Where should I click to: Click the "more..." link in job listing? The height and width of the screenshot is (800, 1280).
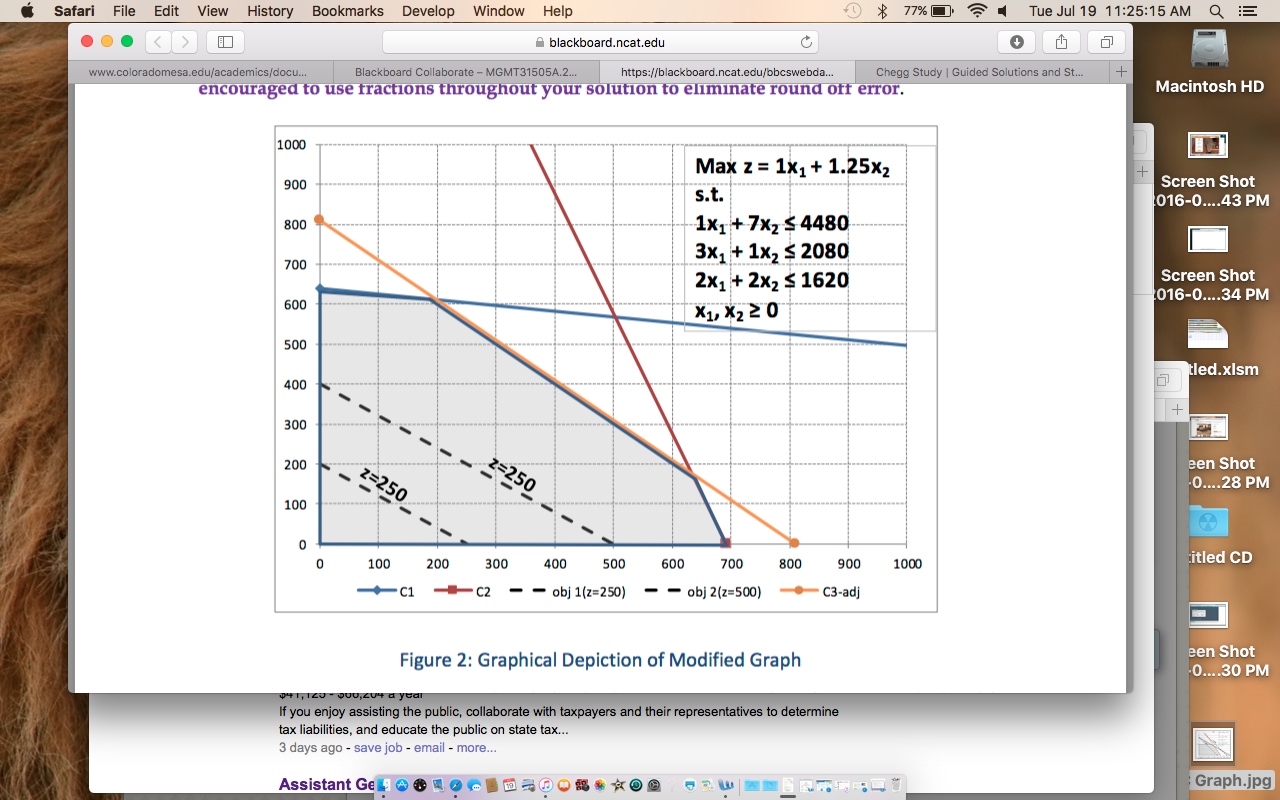pos(476,747)
